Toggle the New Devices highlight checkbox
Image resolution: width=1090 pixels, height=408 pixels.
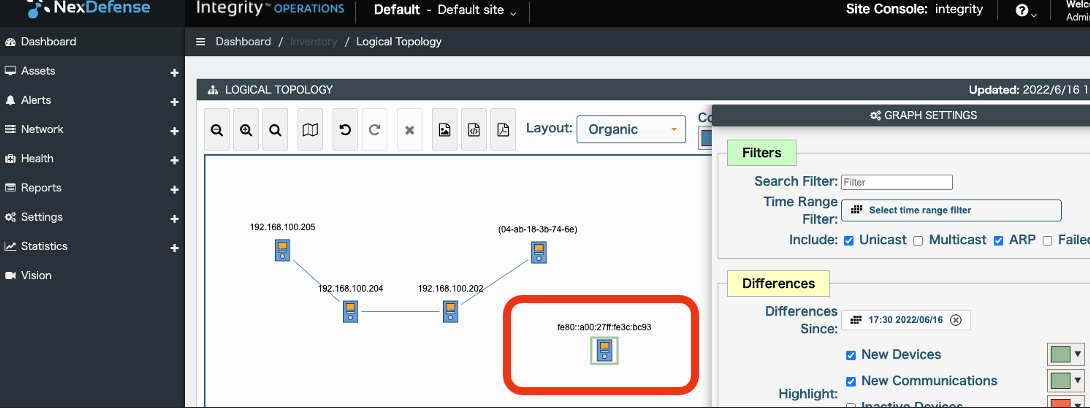850,355
